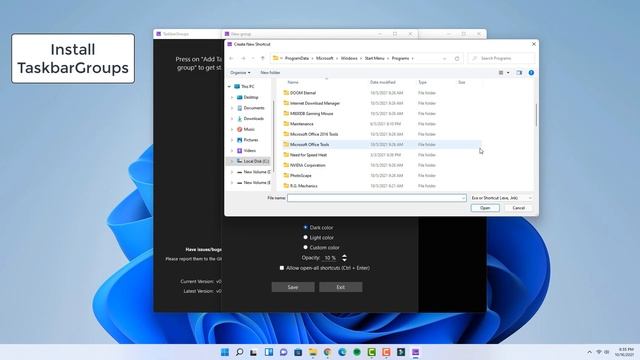640x360 pixels.
Task: Click the File name input field
Action: click(376, 198)
